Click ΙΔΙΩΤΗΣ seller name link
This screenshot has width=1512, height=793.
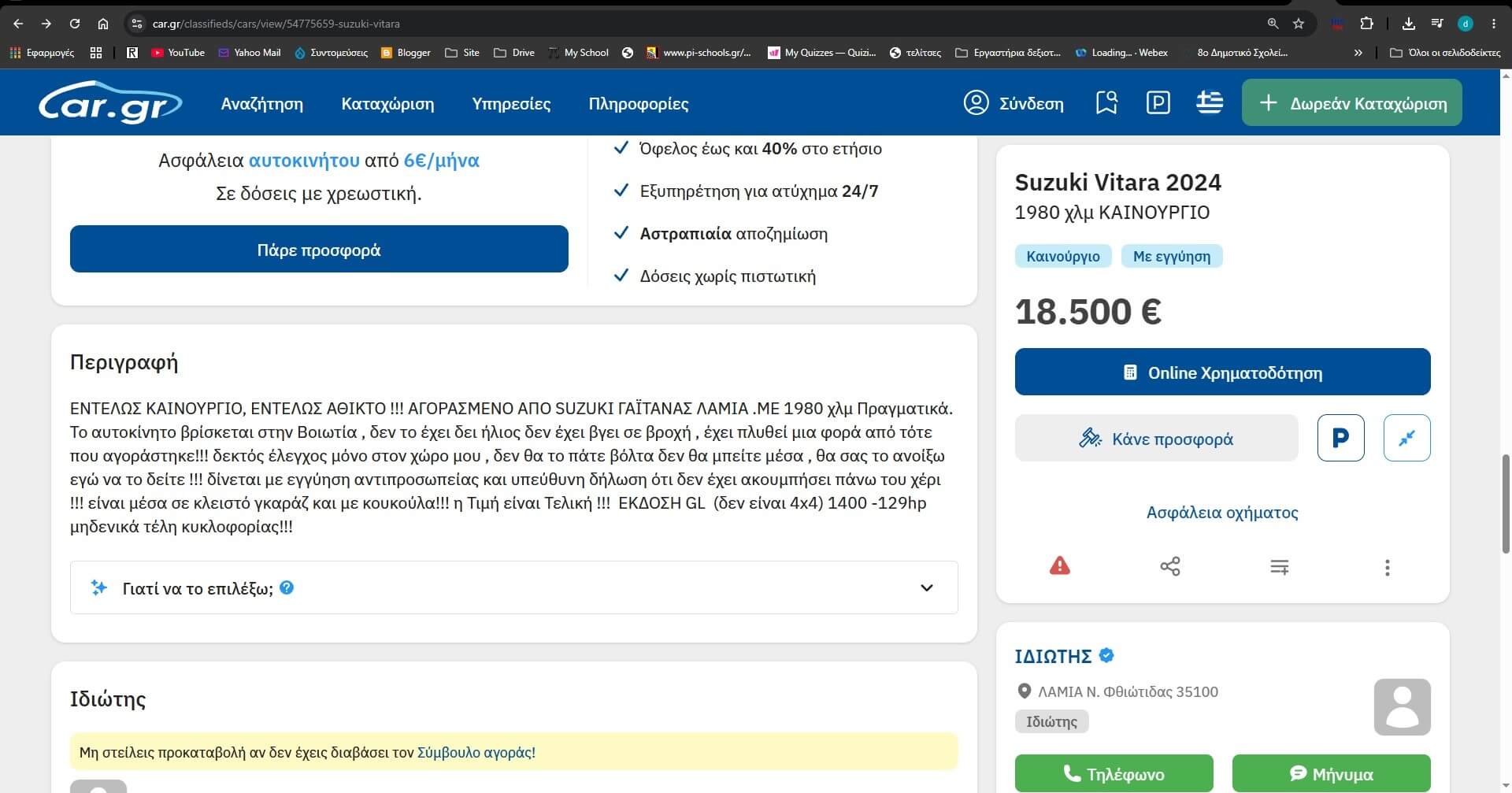[x=1053, y=656]
